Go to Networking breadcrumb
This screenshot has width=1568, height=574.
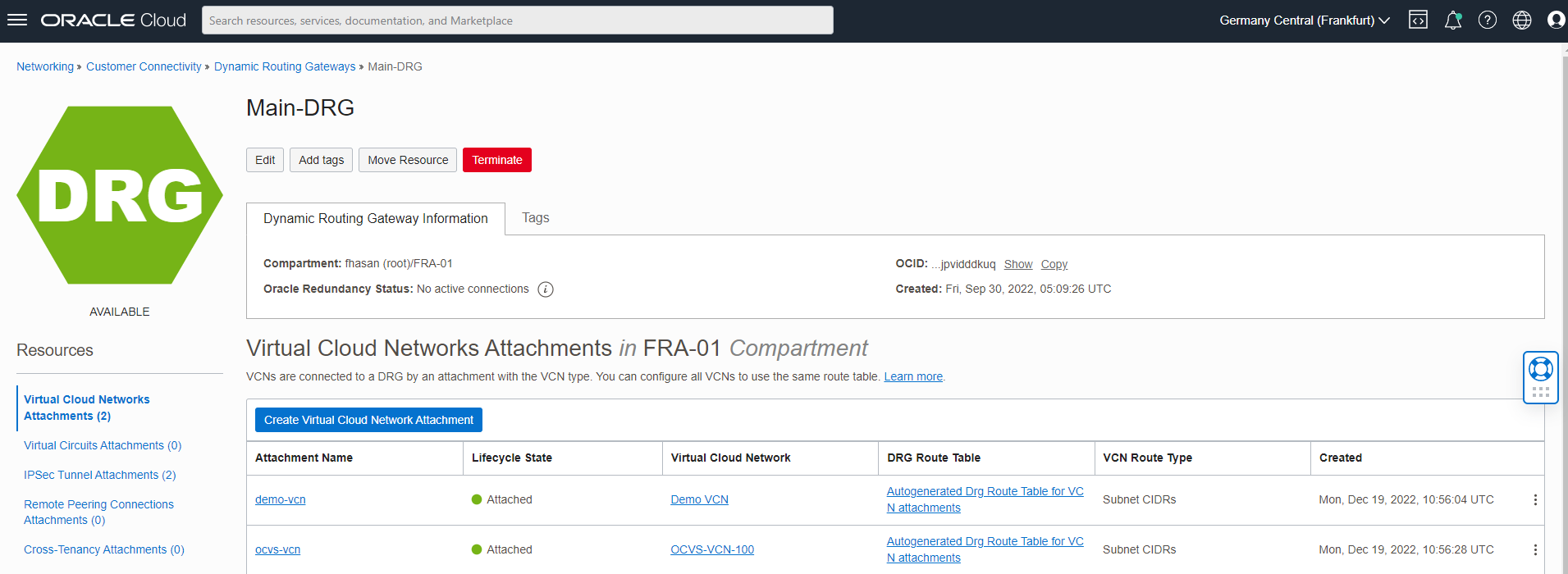point(45,66)
